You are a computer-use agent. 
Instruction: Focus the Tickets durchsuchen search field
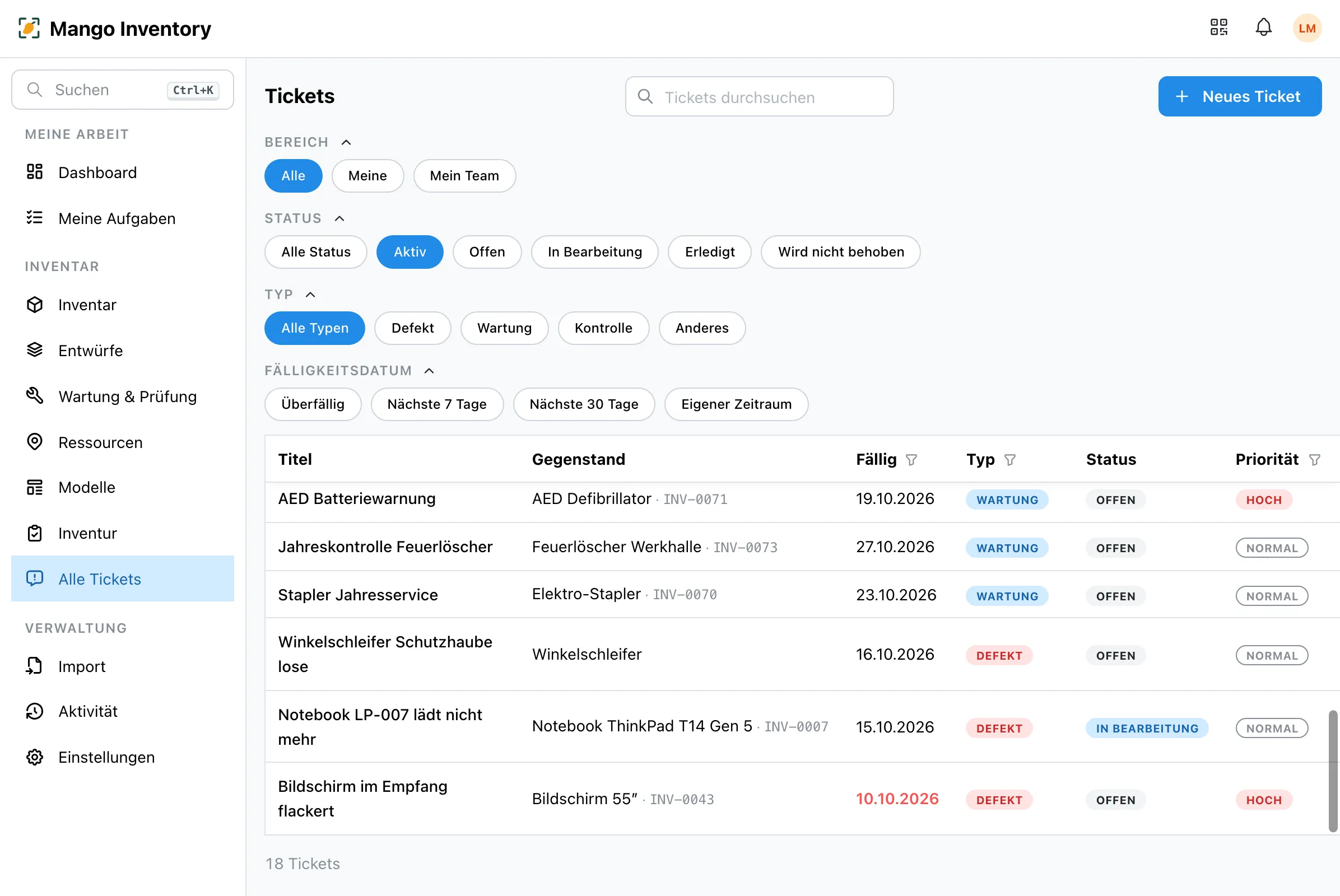pyautogui.click(x=759, y=96)
